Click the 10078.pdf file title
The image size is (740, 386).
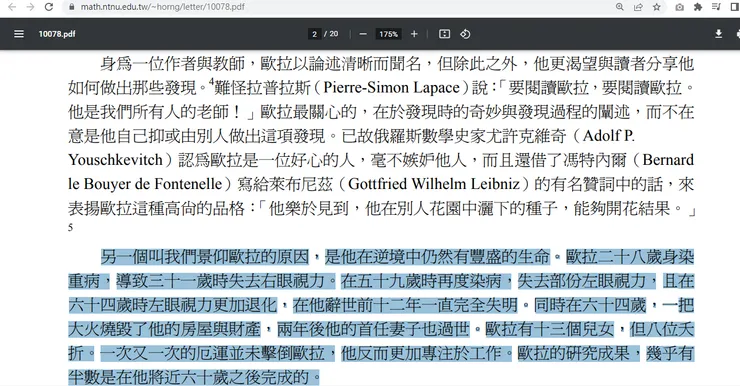57,34
